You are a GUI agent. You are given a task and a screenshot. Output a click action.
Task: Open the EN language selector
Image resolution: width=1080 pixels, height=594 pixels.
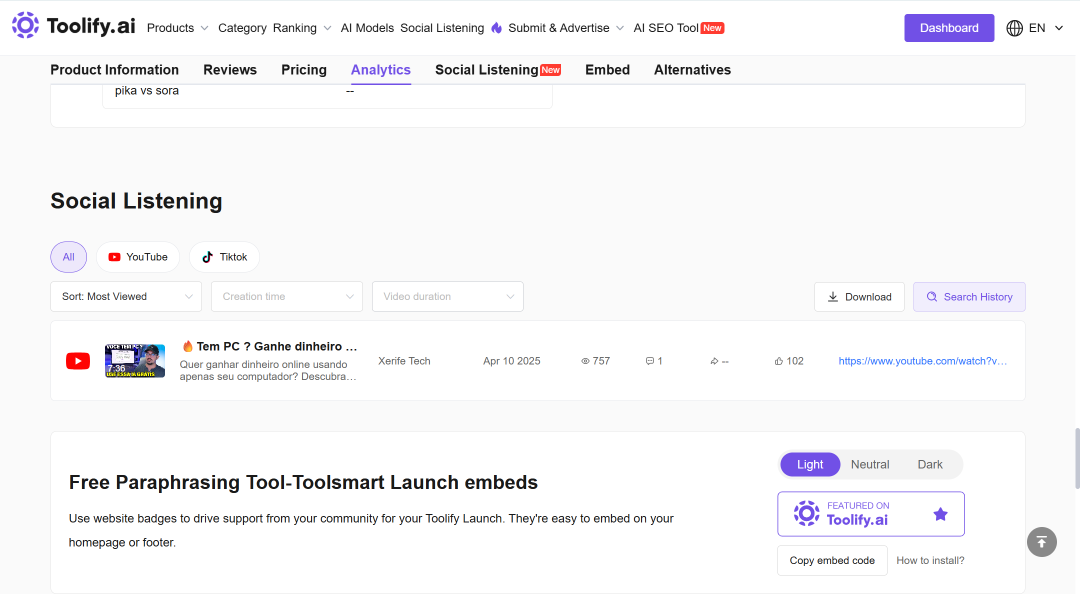tap(1035, 28)
